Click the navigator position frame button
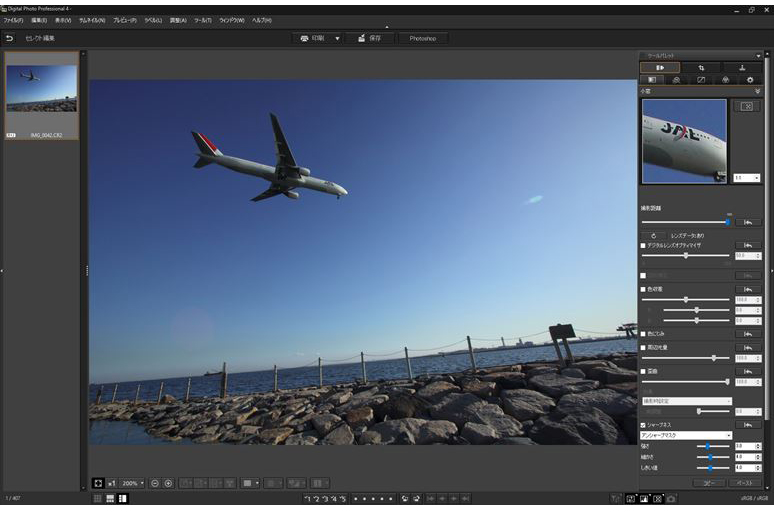The image size is (774, 516). 746,106
